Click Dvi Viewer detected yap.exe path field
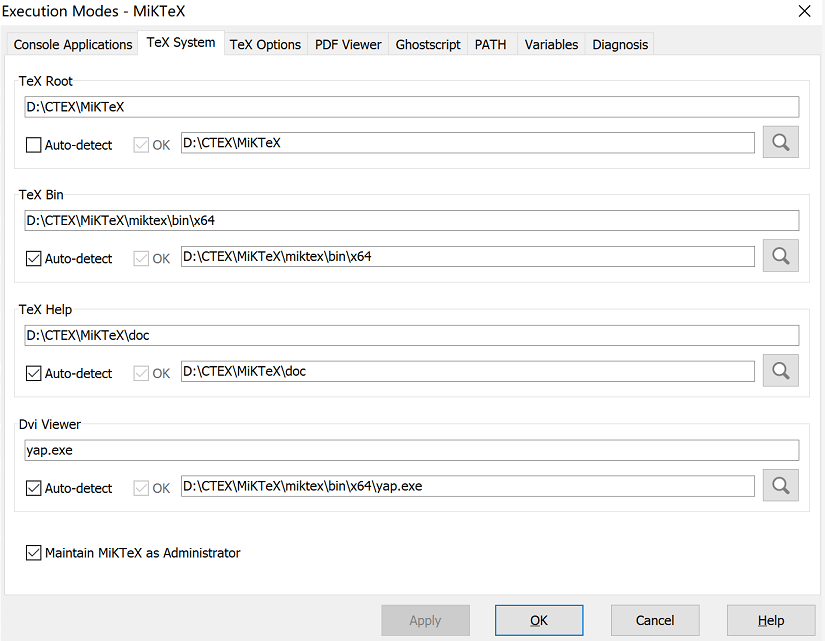825x641 pixels. 468,486
